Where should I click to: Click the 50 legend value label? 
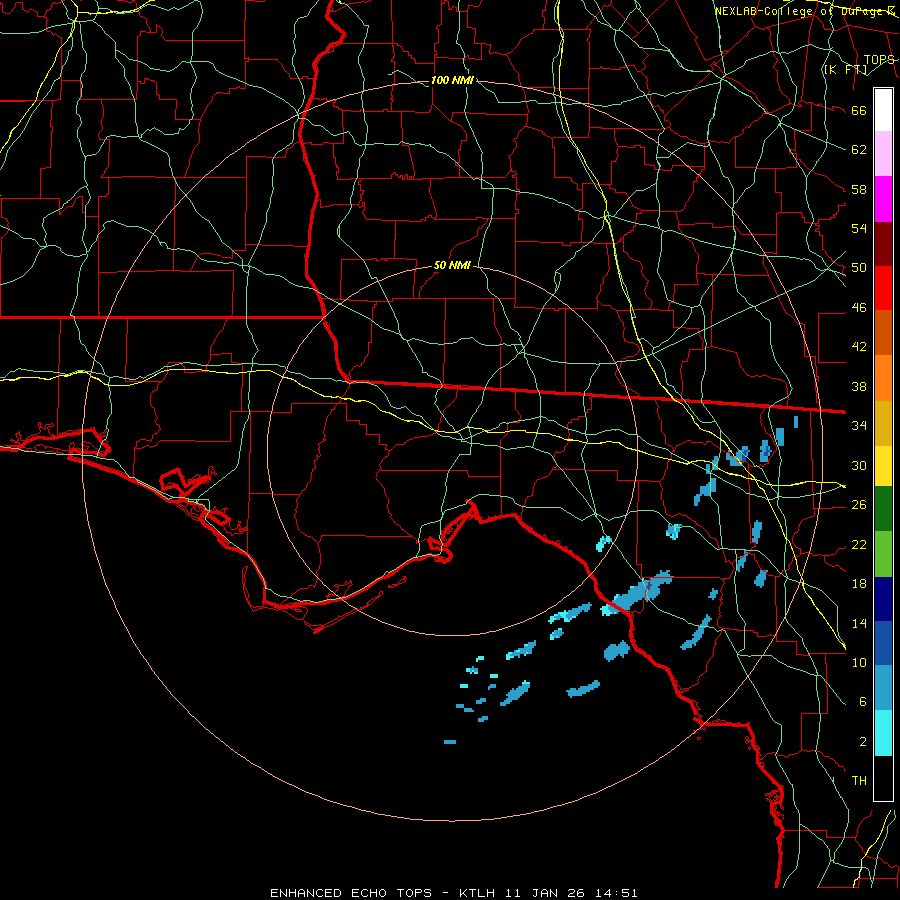pyautogui.click(x=859, y=267)
